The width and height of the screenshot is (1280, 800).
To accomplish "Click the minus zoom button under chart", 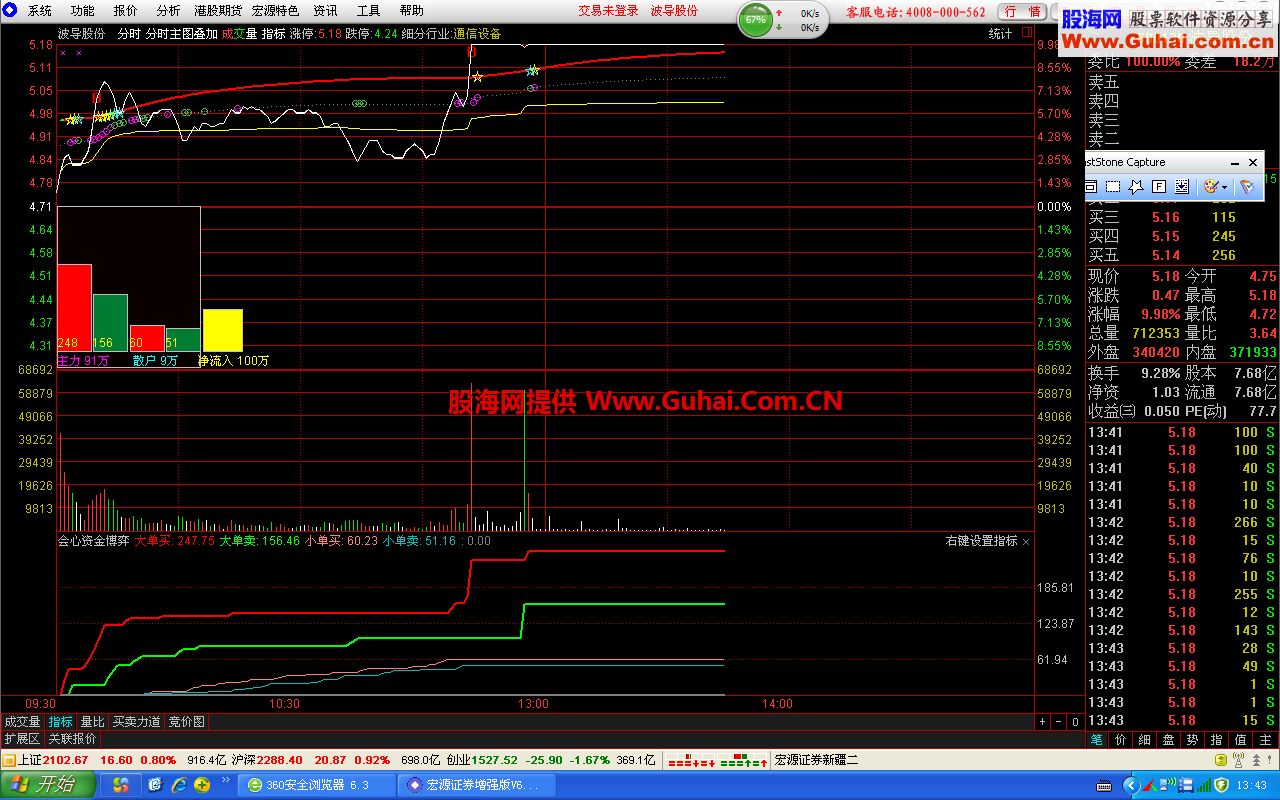I will [1058, 721].
